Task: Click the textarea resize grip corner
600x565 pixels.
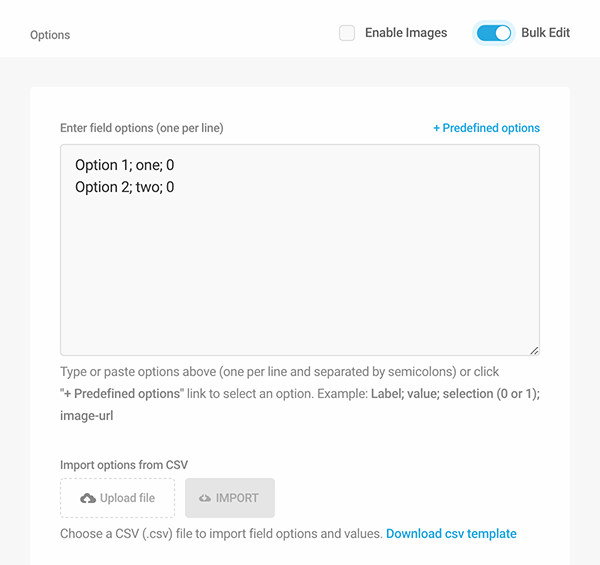Action: click(534, 350)
